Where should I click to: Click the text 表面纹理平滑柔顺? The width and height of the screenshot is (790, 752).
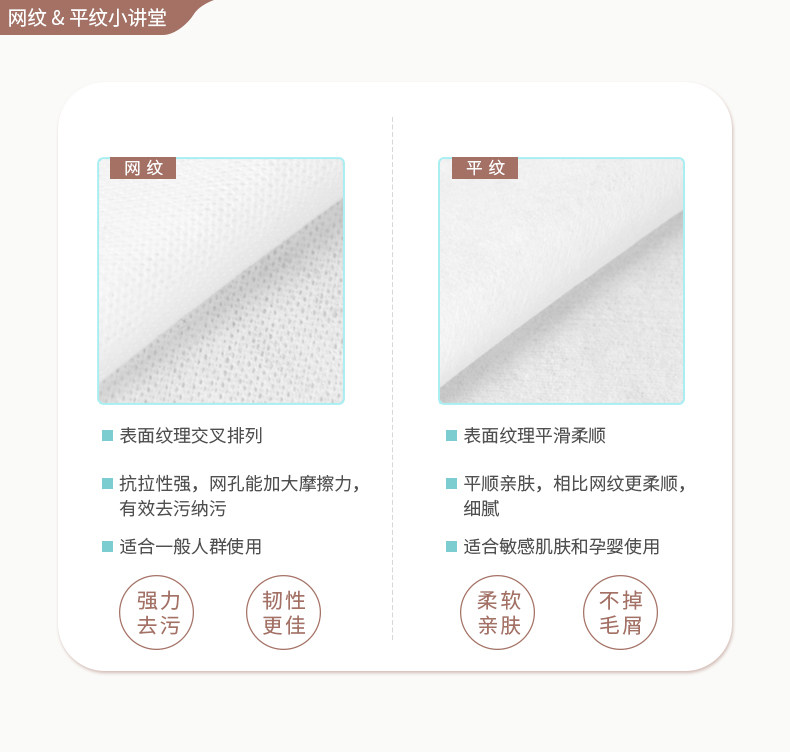535,436
